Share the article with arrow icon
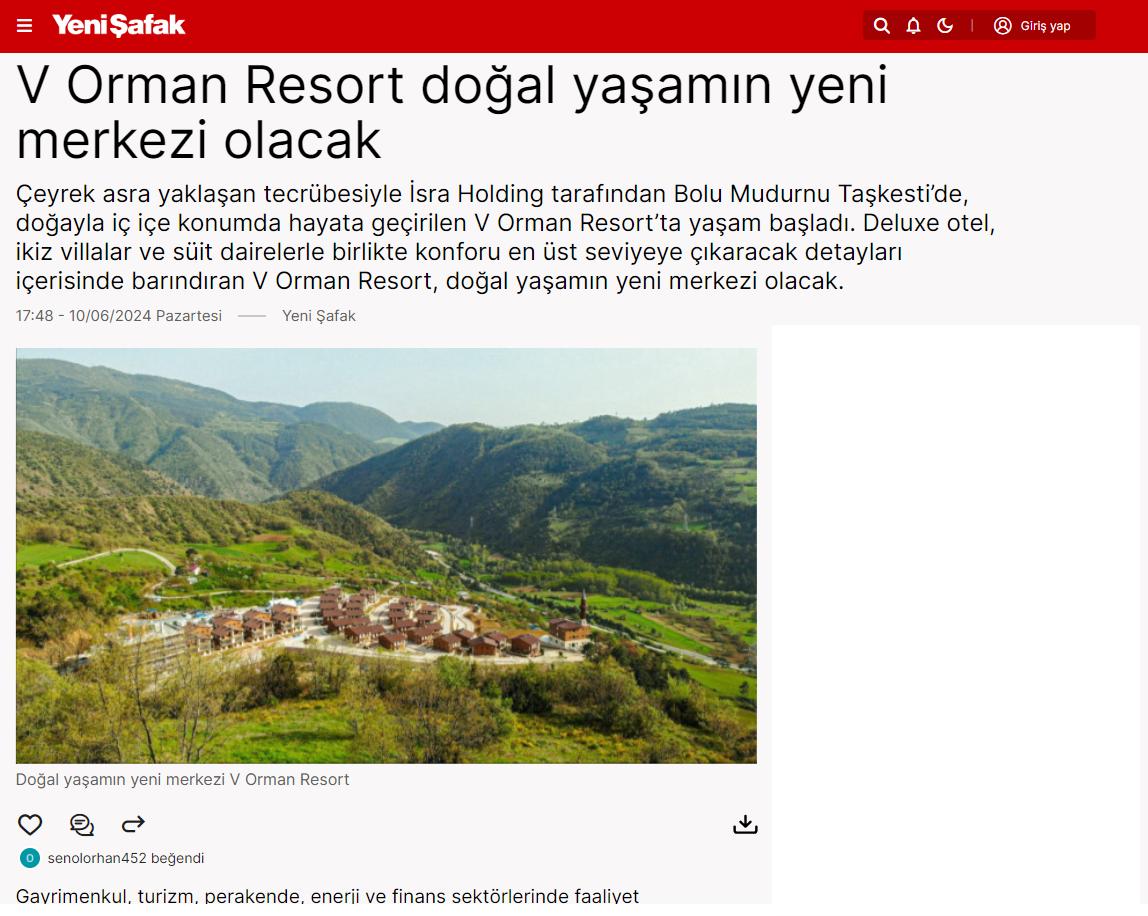Image resolution: width=1148 pixels, height=916 pixels. (x=133, y=824)
